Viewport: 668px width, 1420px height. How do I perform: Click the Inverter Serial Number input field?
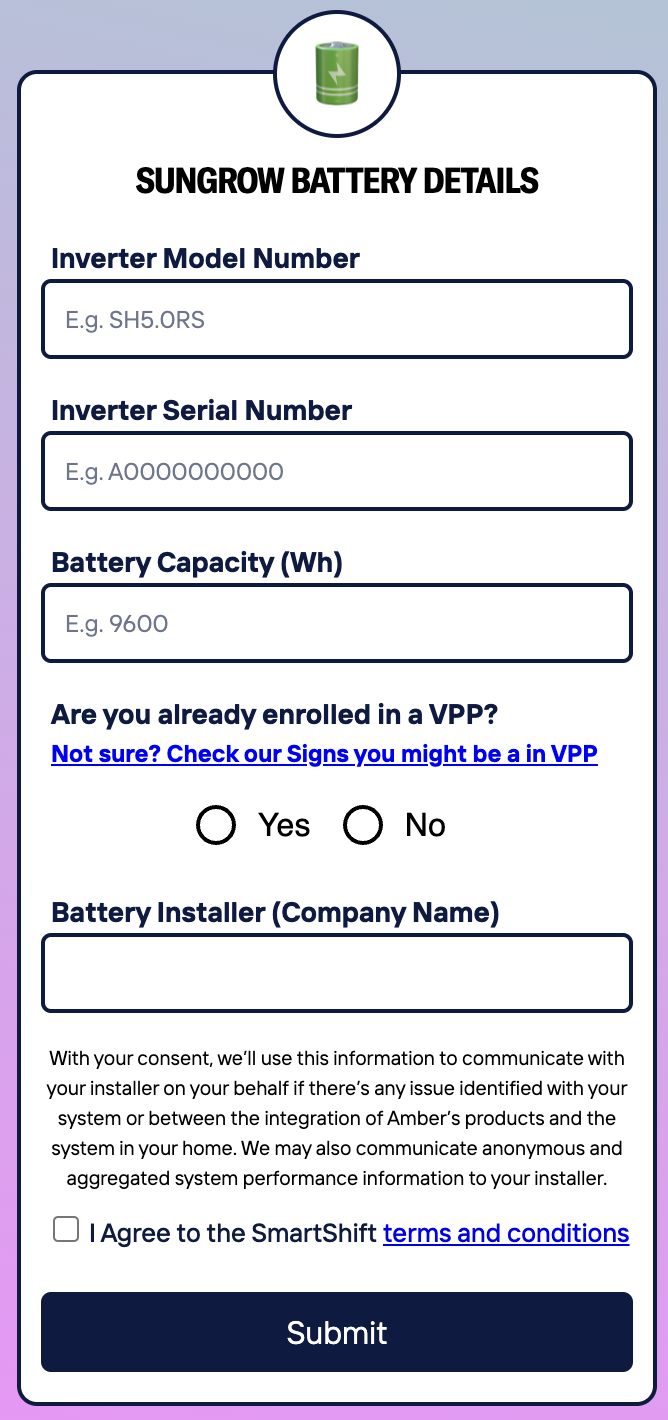coord(336,470)
